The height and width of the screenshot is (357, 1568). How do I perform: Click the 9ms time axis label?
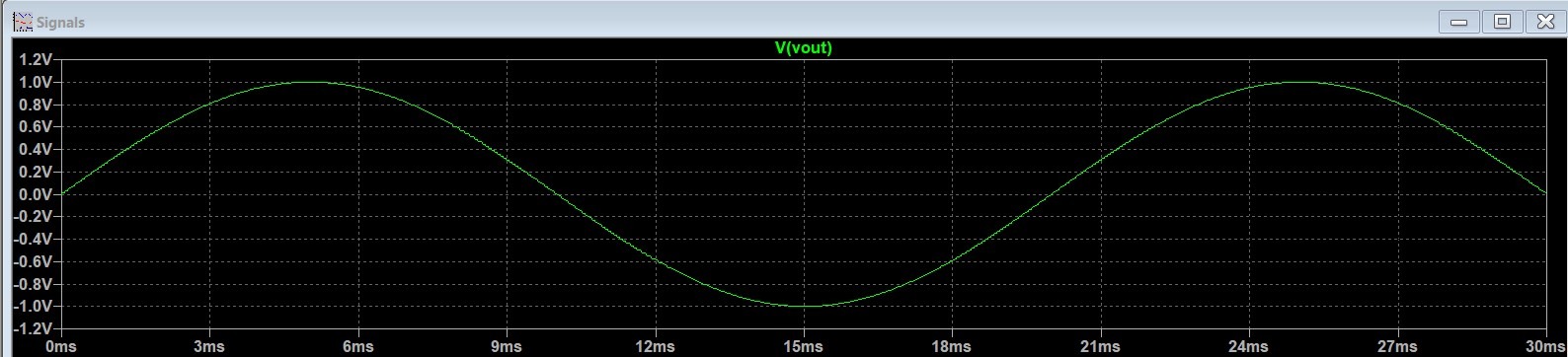coord(507,347)
